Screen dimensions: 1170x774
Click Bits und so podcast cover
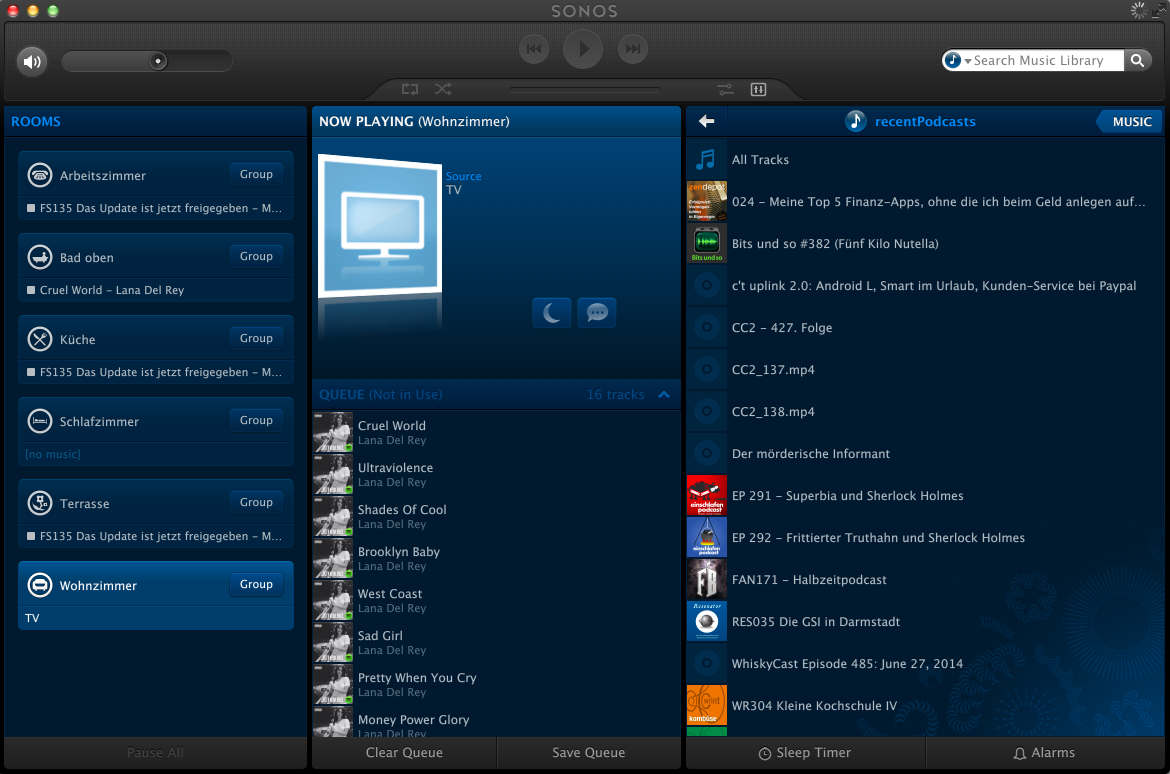click(x=706, y=243)
